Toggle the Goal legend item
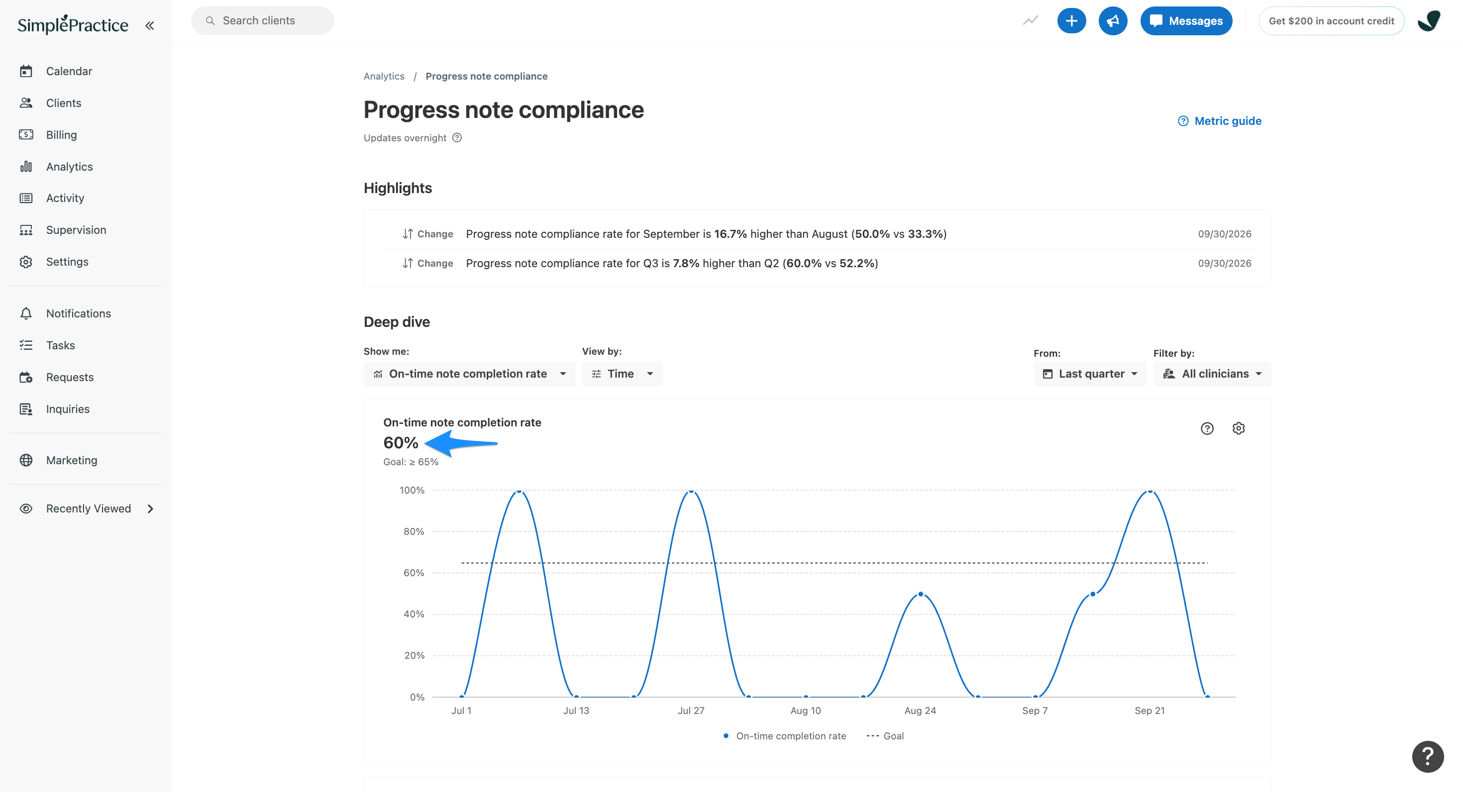This screenshot has height=812, width=1463. coord(885,736)
